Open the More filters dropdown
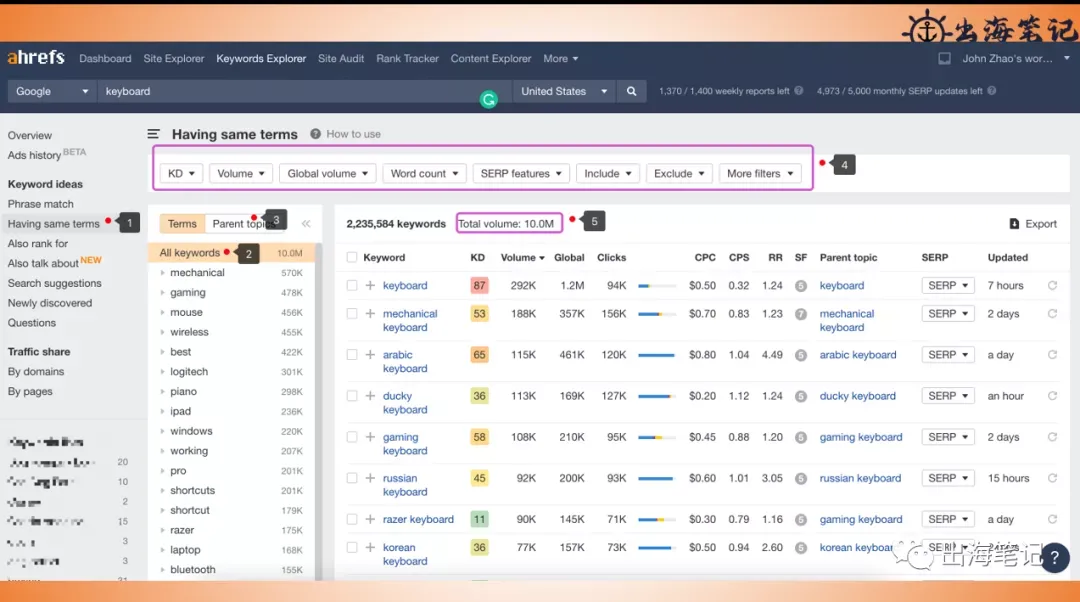This screenshot has width=1080, height=602. [x=760, y=174]
